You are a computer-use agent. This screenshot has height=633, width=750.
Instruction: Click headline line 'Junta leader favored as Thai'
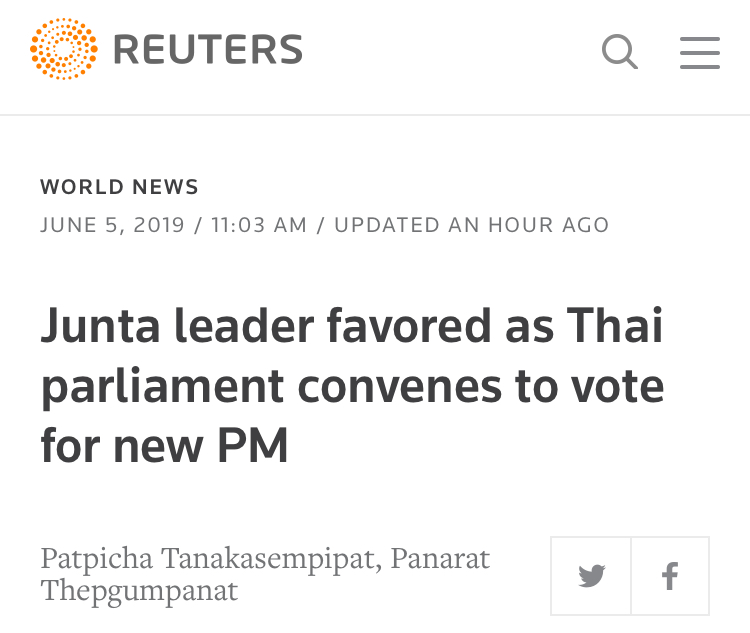[351, 326]
